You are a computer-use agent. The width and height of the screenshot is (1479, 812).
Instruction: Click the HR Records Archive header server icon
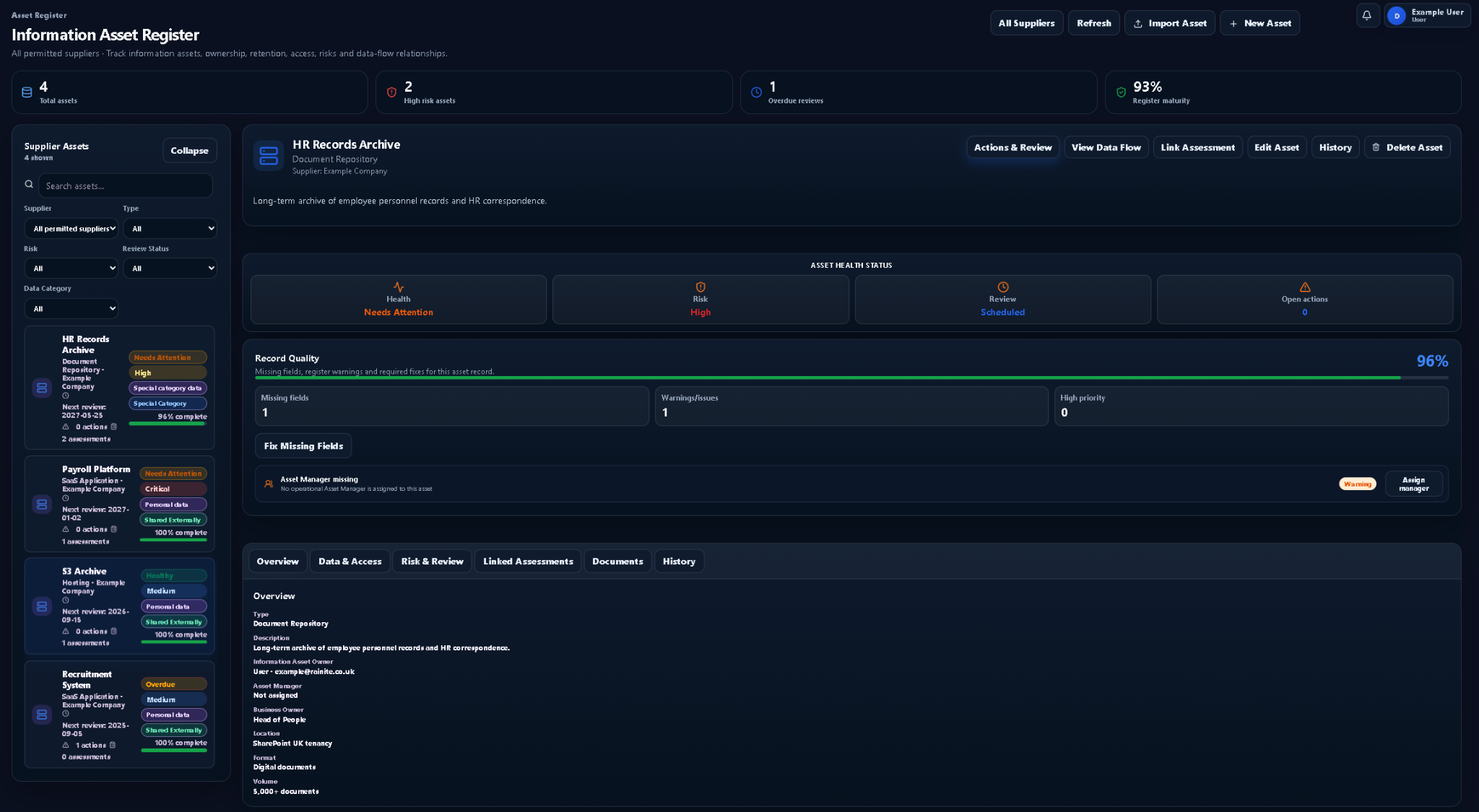coord(269,156)
